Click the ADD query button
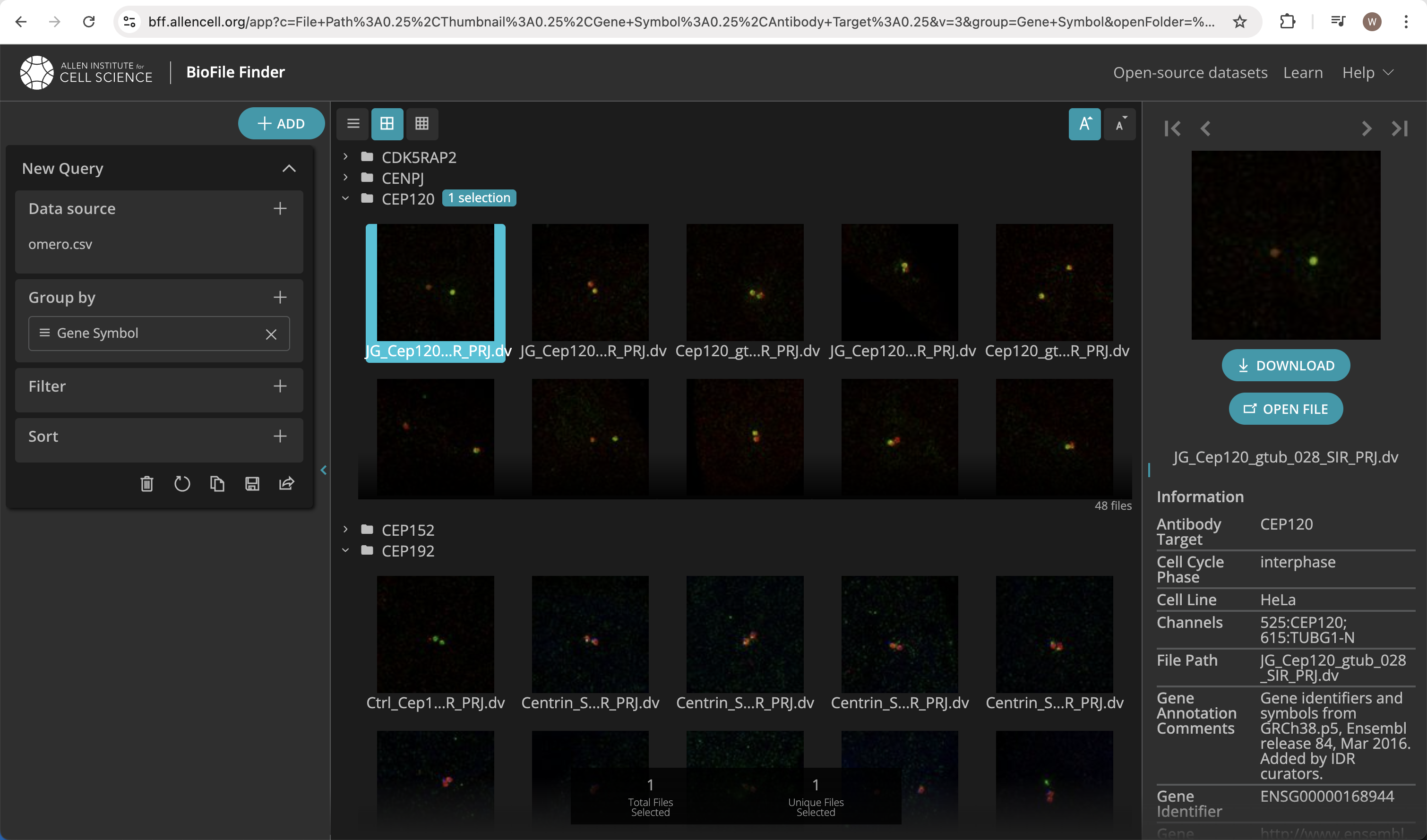The image size is (1427, 840). tap(282, 123)
